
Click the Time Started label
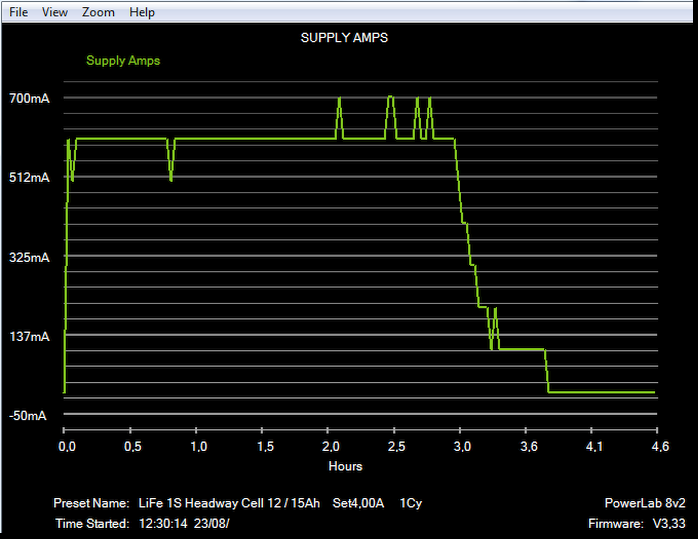[x=92, y=523]
